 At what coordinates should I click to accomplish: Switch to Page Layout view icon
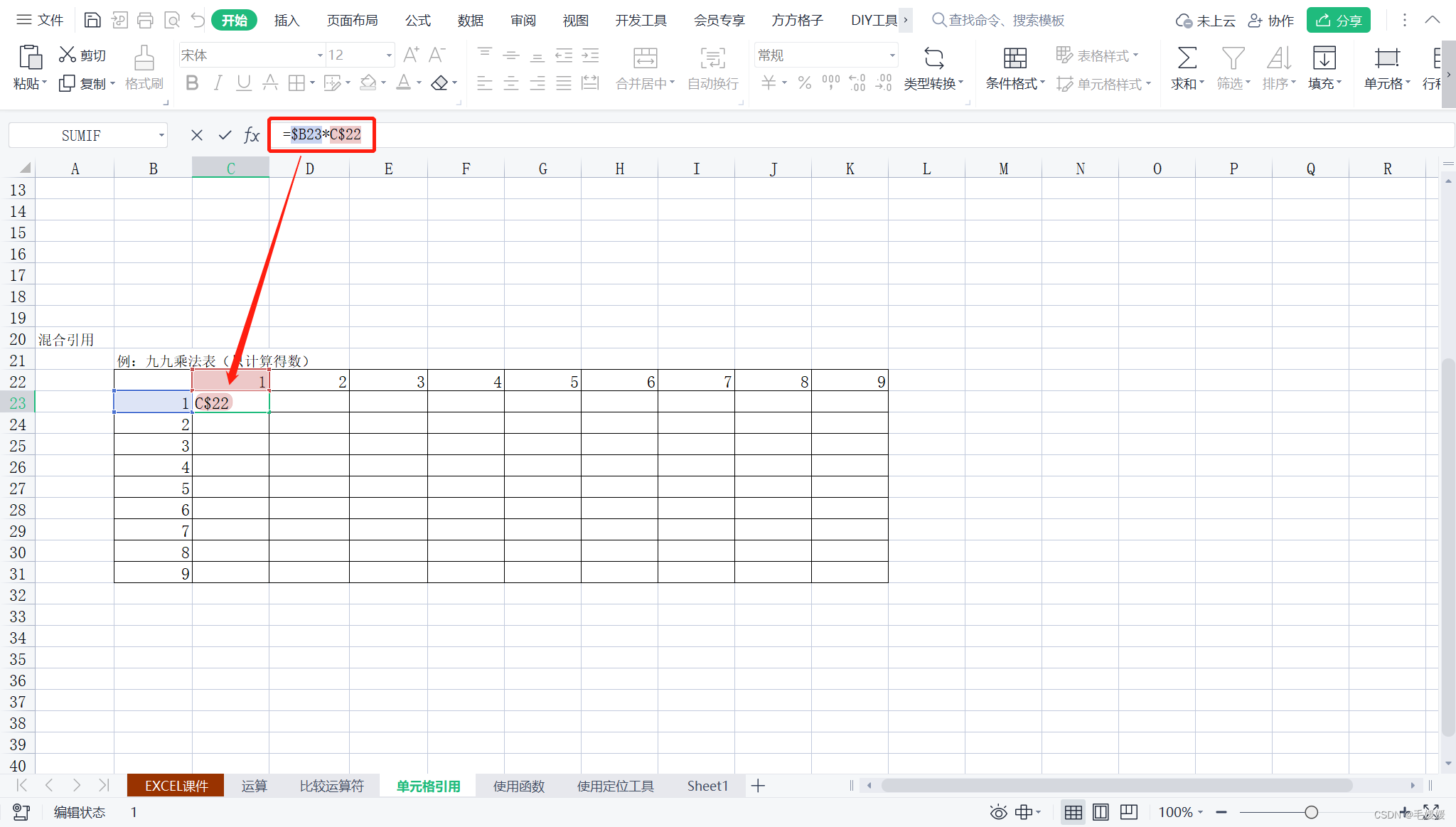[x=1101, y=812]
